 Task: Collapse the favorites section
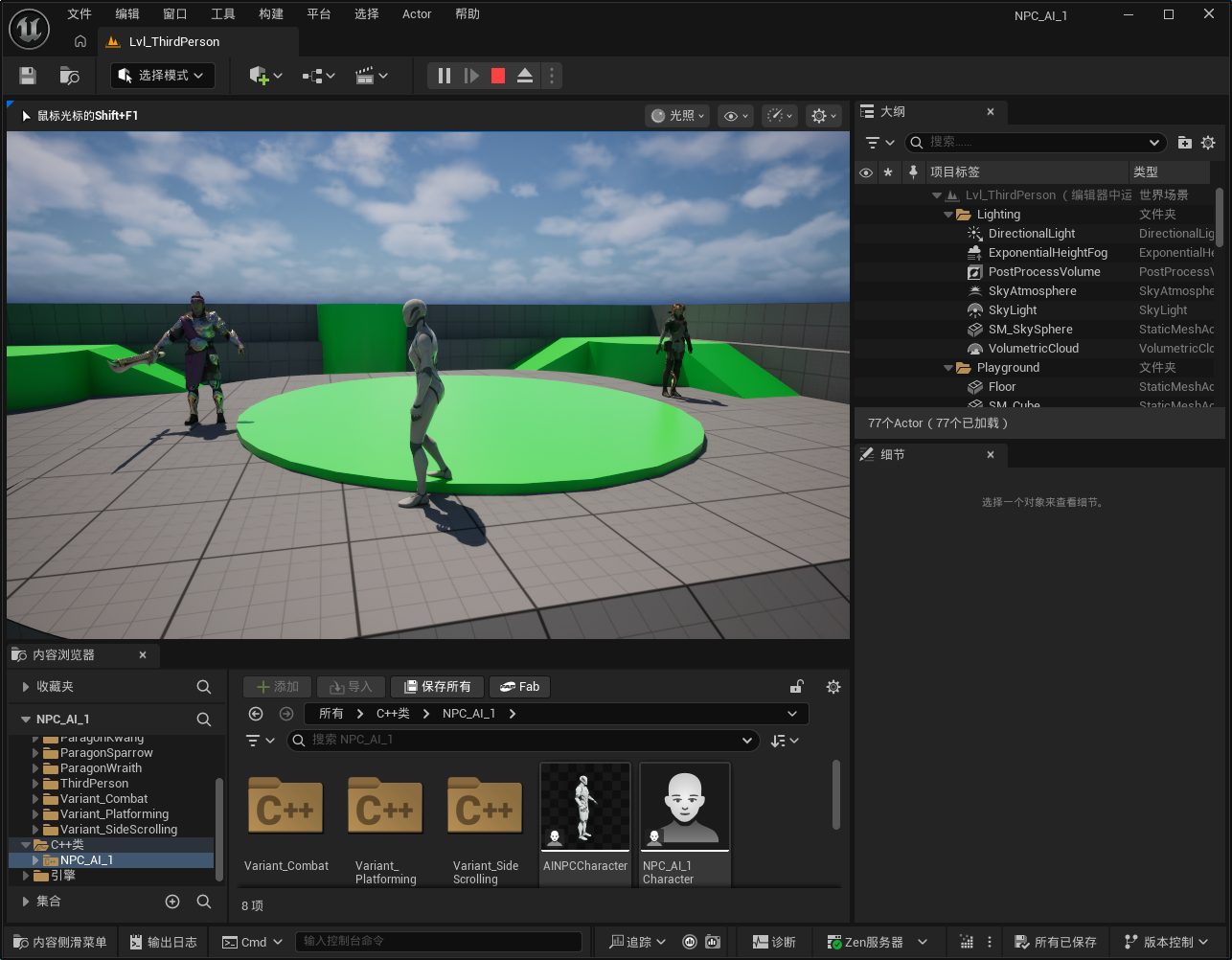coord(26,687)
